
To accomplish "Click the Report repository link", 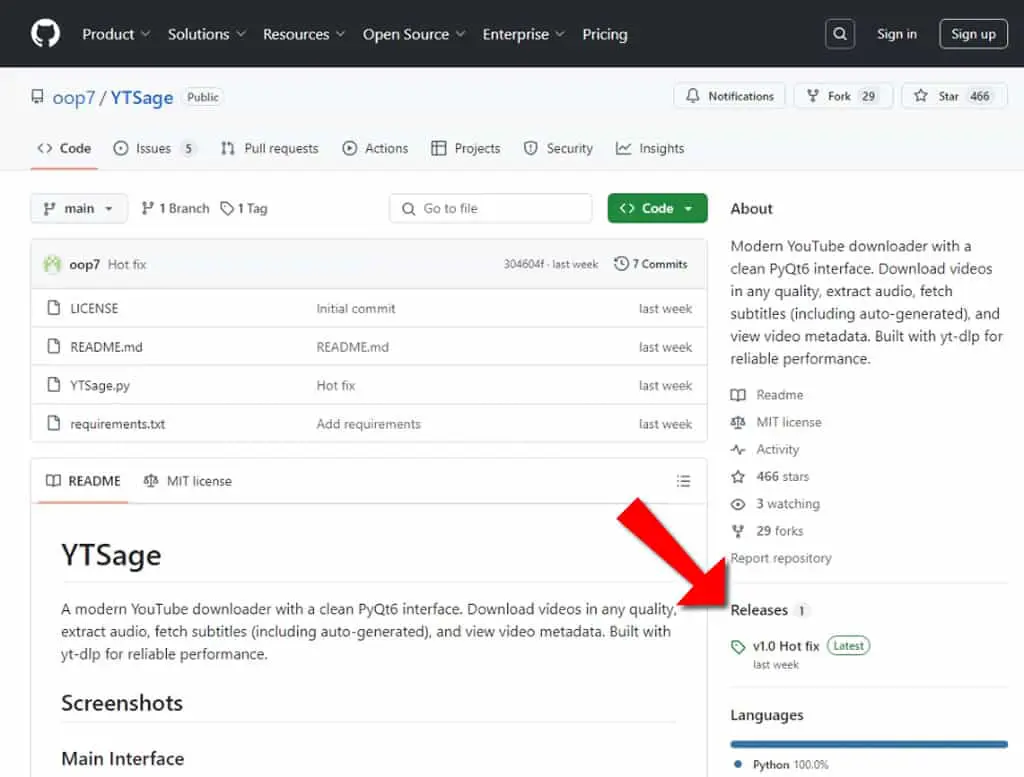I will [781, 558].
